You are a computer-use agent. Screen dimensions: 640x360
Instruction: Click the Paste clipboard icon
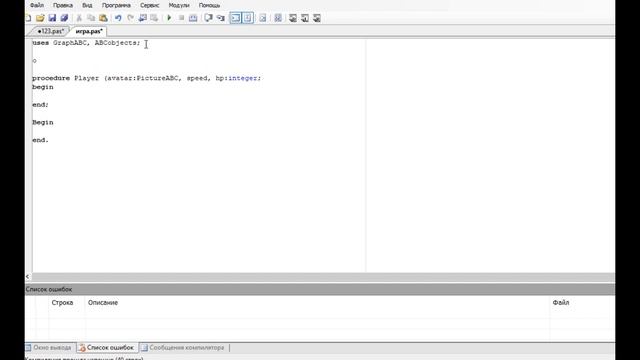click(x=103, y=18)
